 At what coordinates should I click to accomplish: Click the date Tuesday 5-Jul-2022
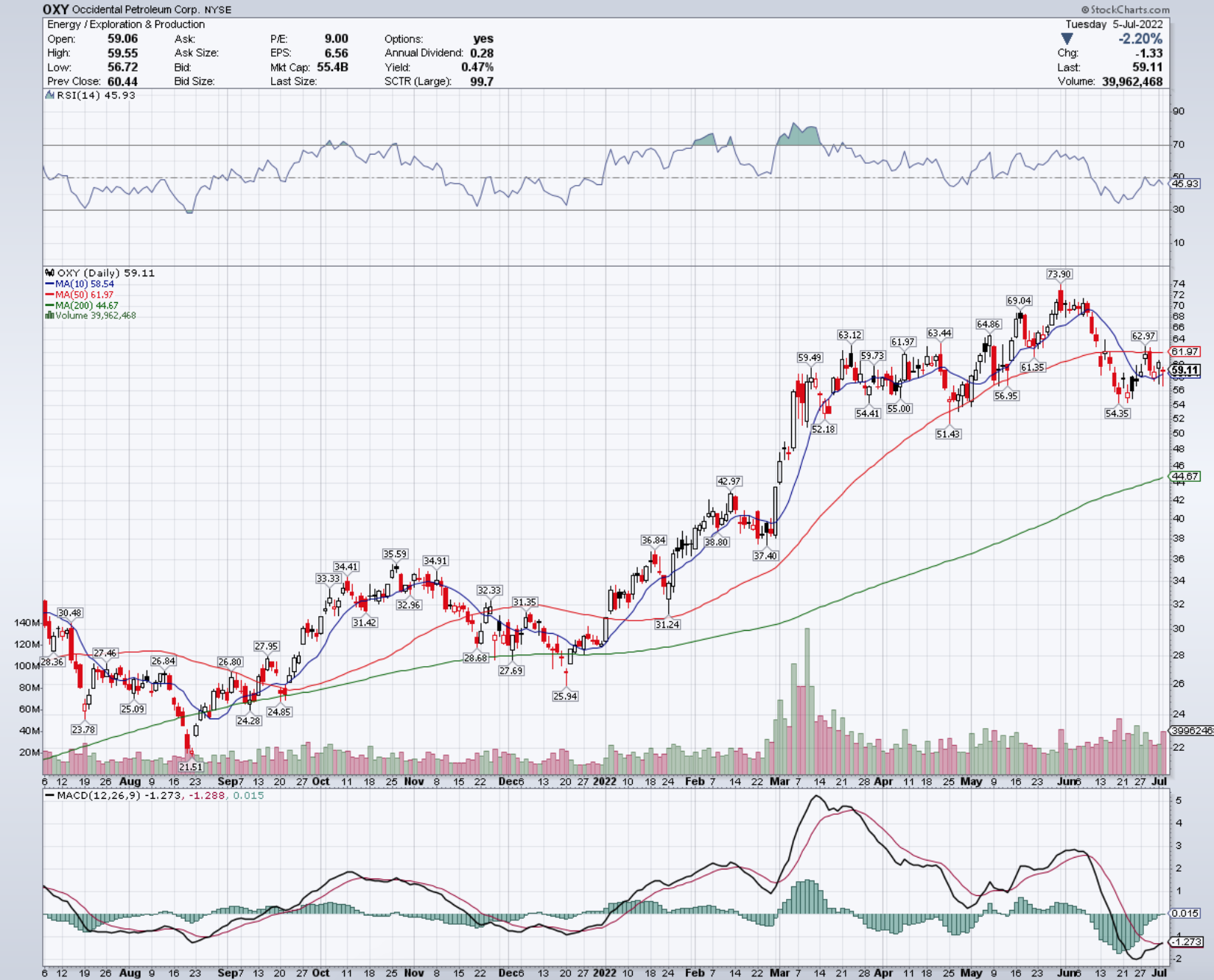[1115, 24]
